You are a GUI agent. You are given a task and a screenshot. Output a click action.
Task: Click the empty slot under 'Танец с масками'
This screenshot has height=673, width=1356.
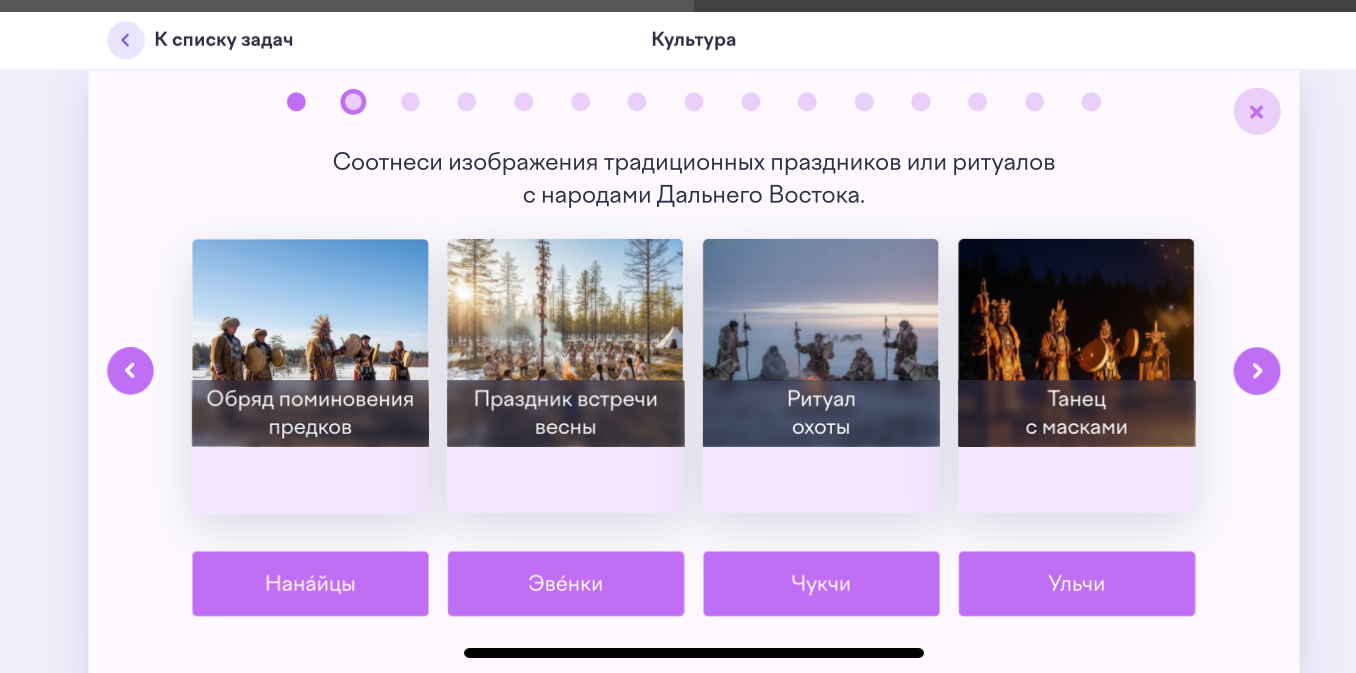point(1077,480)
